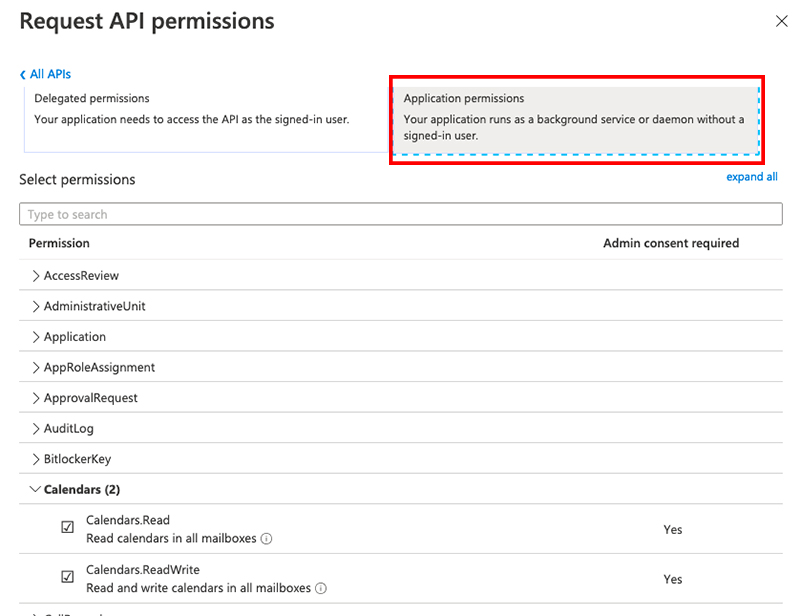Select the Delegated permissions option
800x616 pixels.
[207, 119]
